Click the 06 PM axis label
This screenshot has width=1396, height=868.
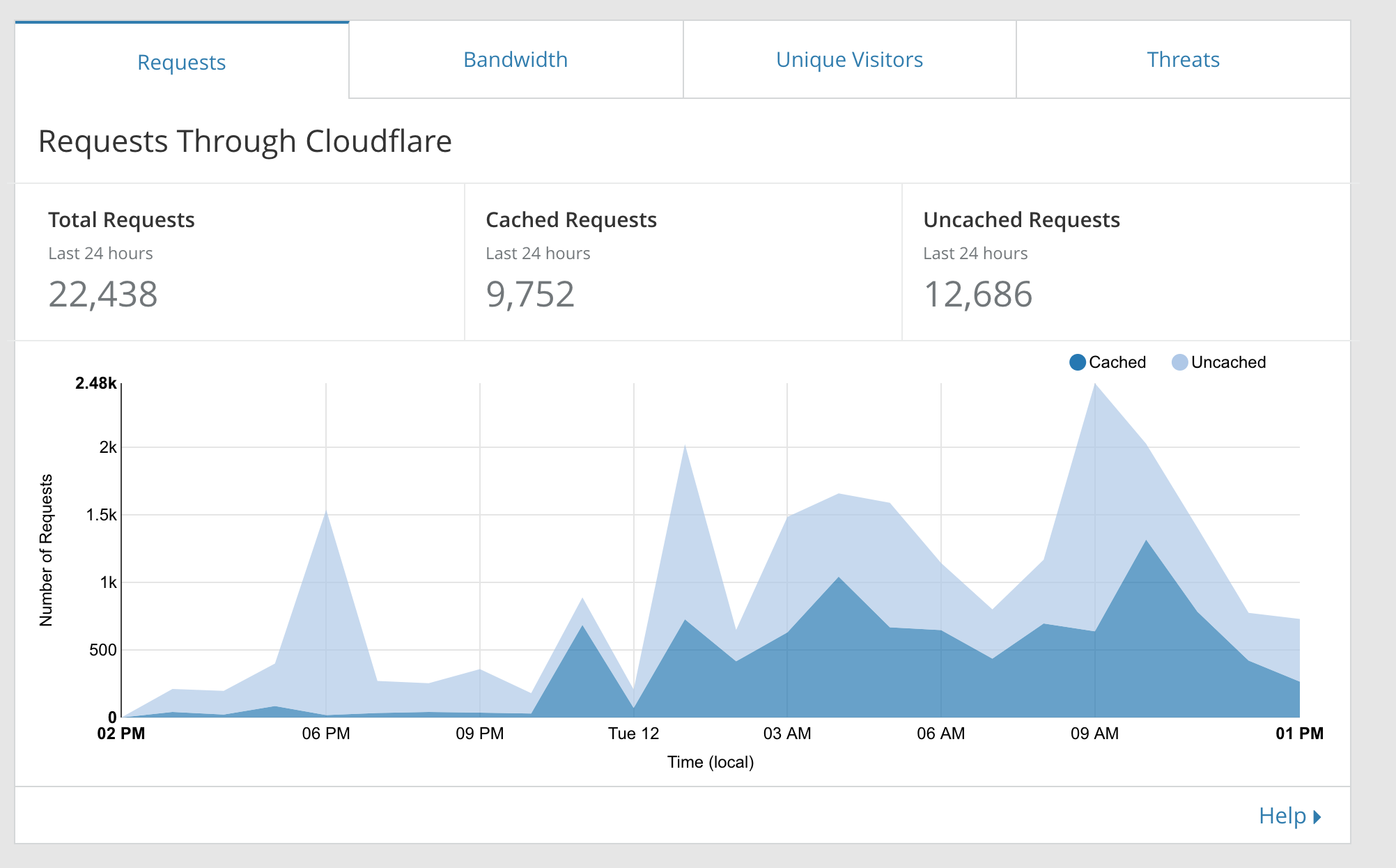[x=326, y=734]
